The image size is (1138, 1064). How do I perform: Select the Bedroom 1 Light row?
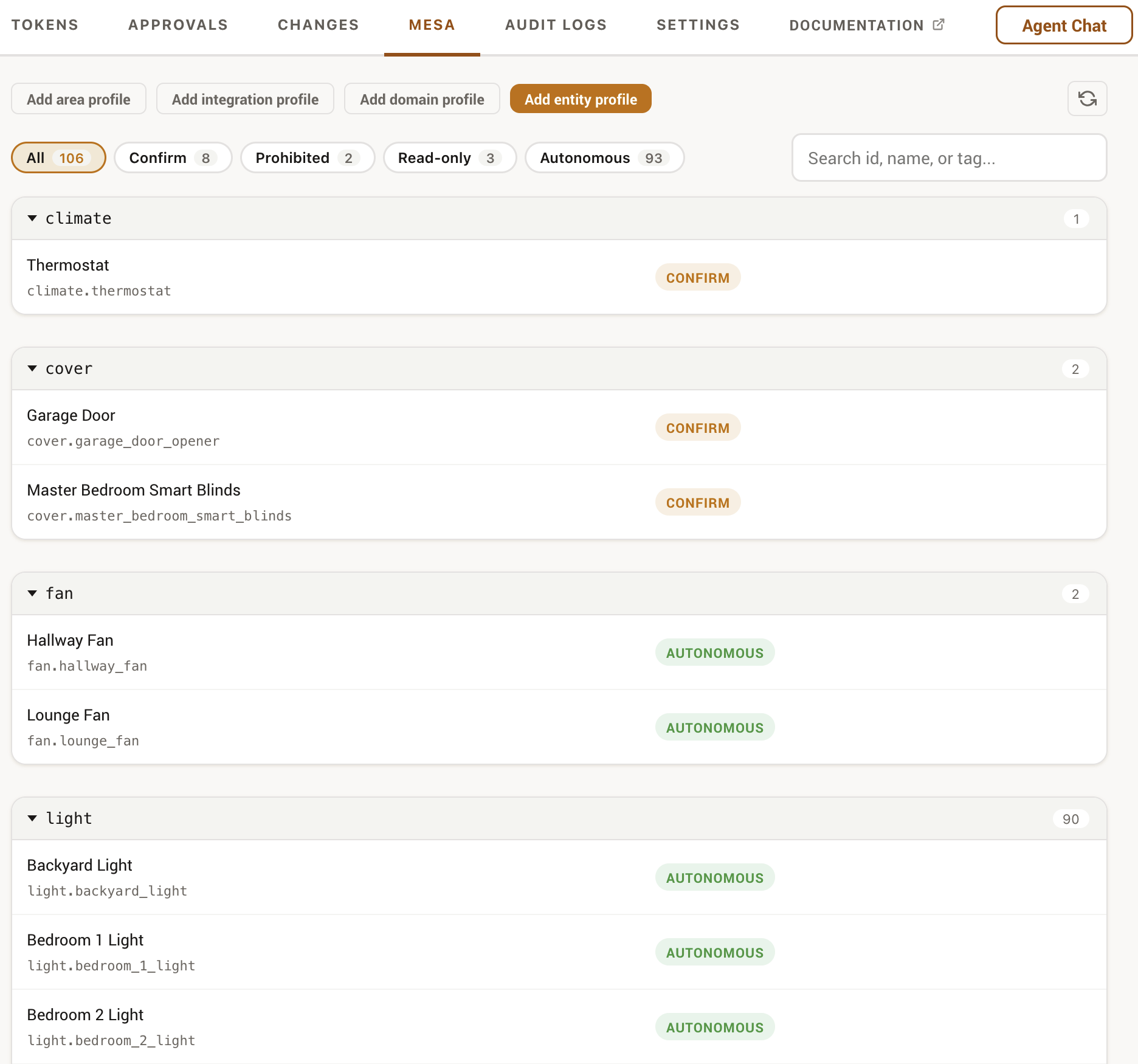559,952
